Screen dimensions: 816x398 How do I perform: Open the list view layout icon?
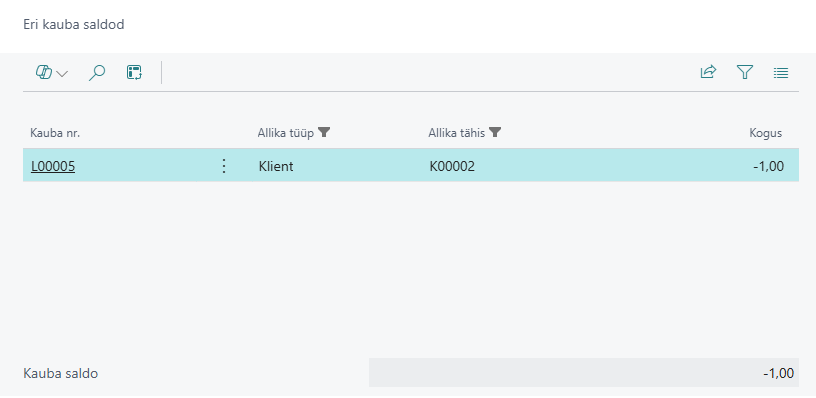781,73
